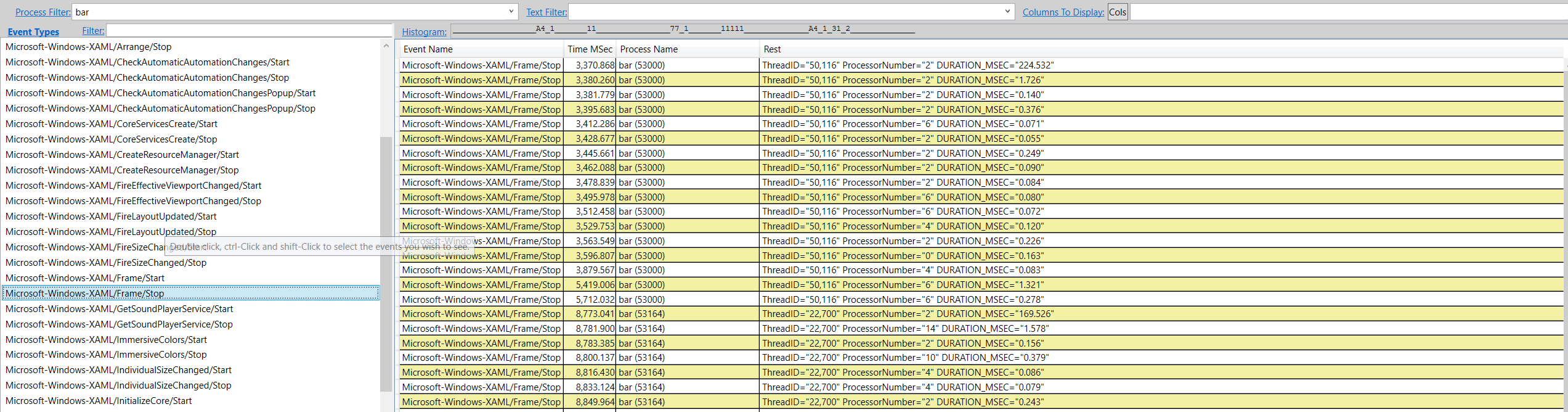Click the time cell 5,712.032
The width and height of the screenshot is (1568, 412).
click(590, 300)
